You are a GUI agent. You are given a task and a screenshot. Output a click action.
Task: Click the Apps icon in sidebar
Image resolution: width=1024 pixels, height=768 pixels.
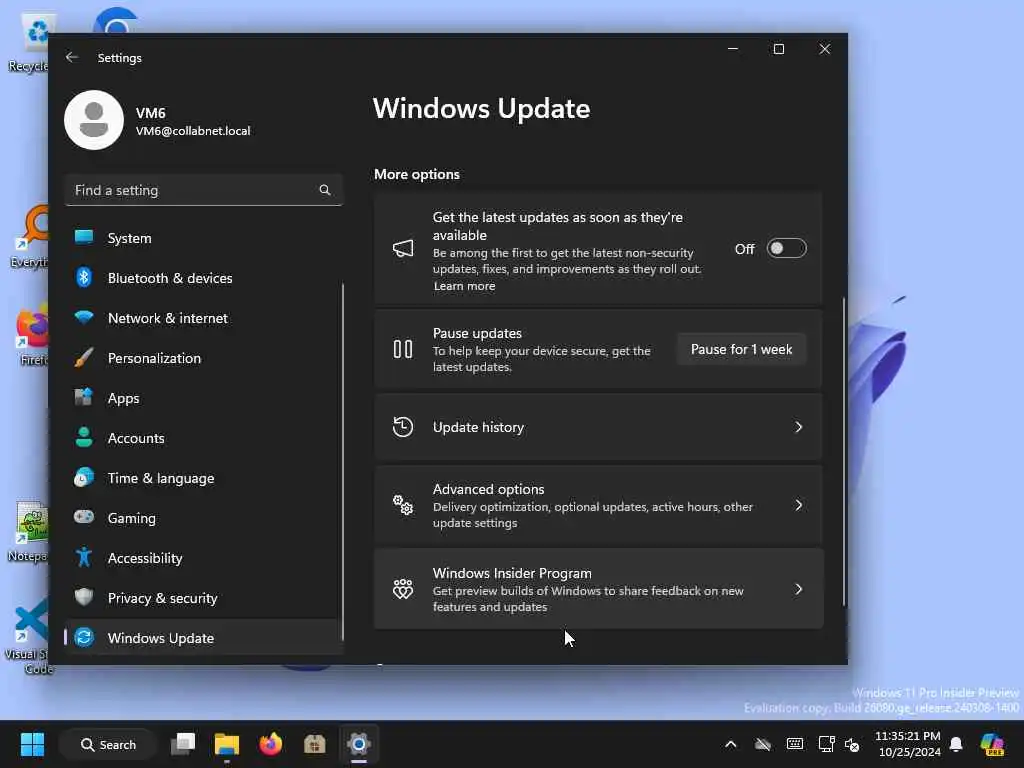click(x=84, y=398)
